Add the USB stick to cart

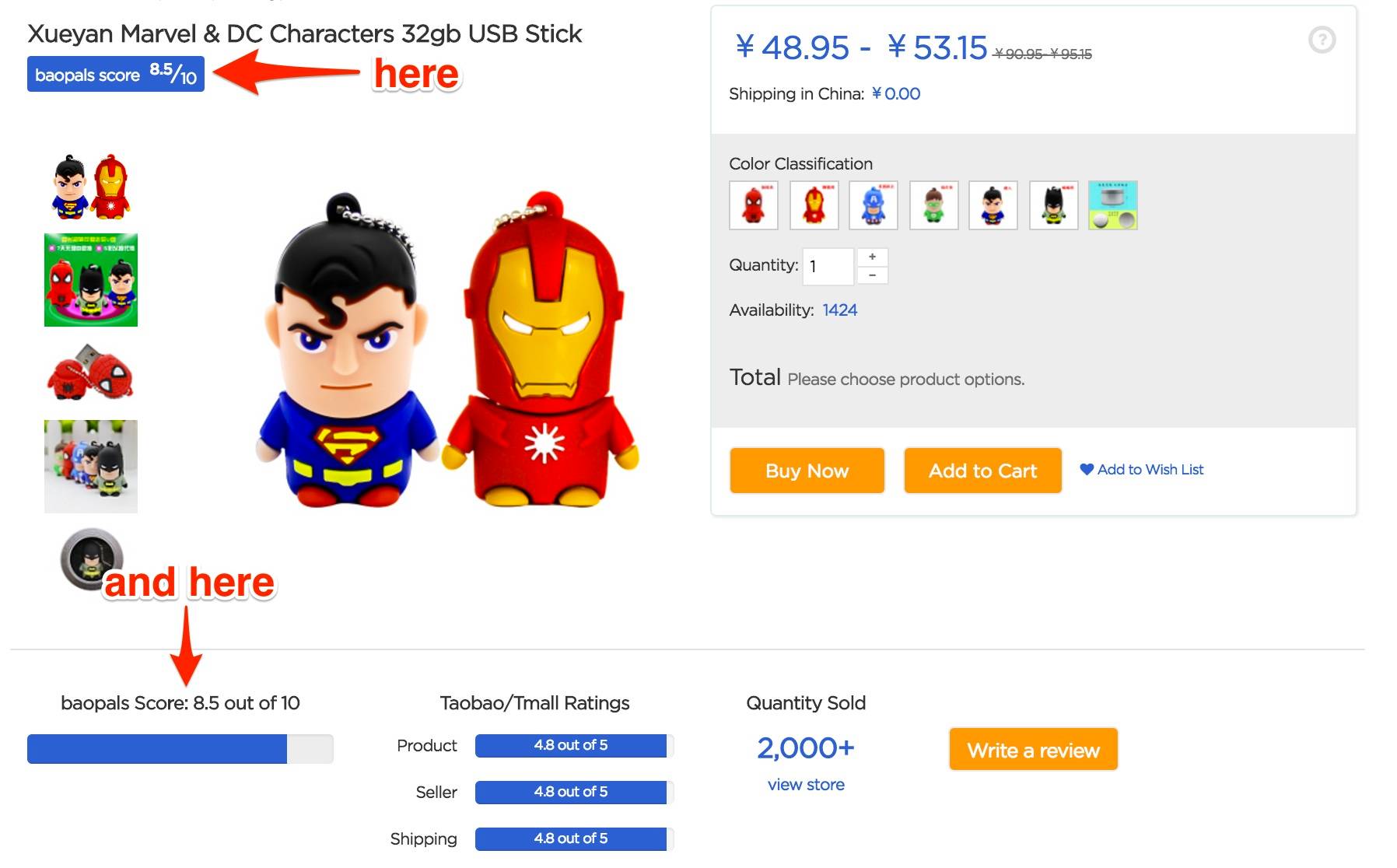(982, 471)
